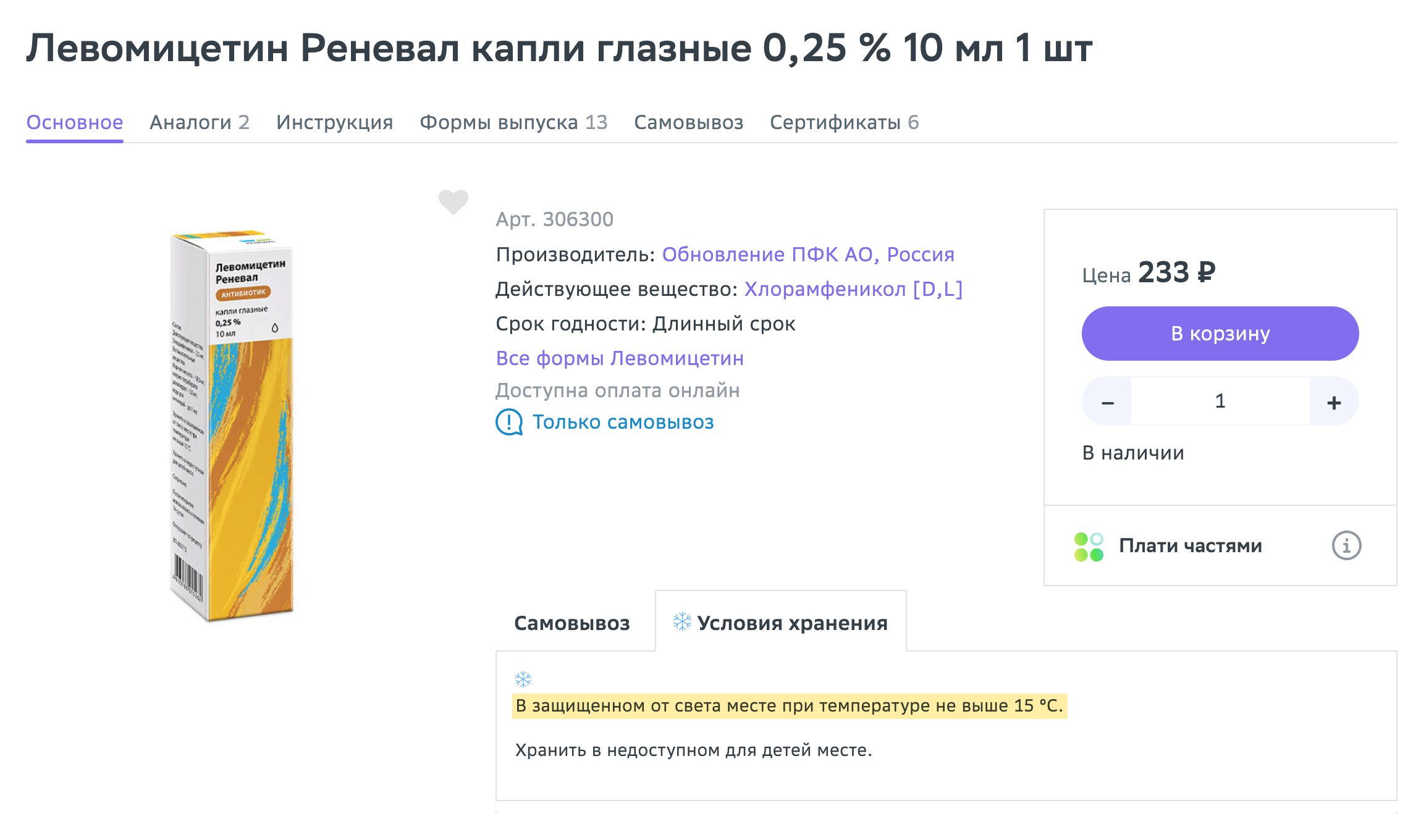Decrease quantity with minus button
Viewport: 1421px width, 840px height.
1107,401
